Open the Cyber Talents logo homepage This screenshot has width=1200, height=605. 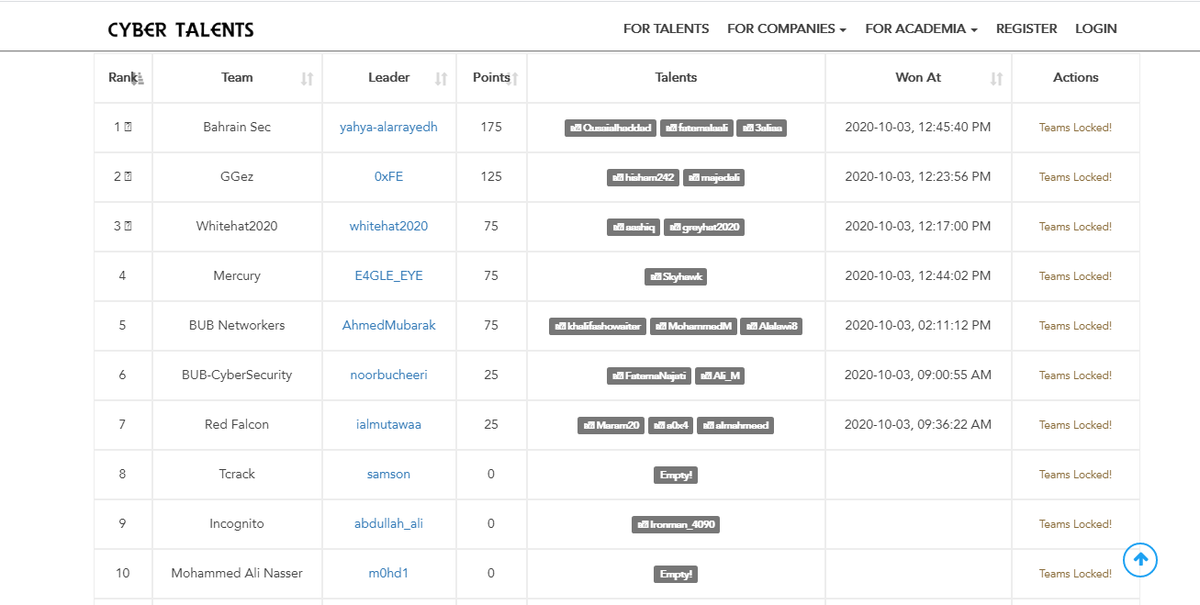181,29
